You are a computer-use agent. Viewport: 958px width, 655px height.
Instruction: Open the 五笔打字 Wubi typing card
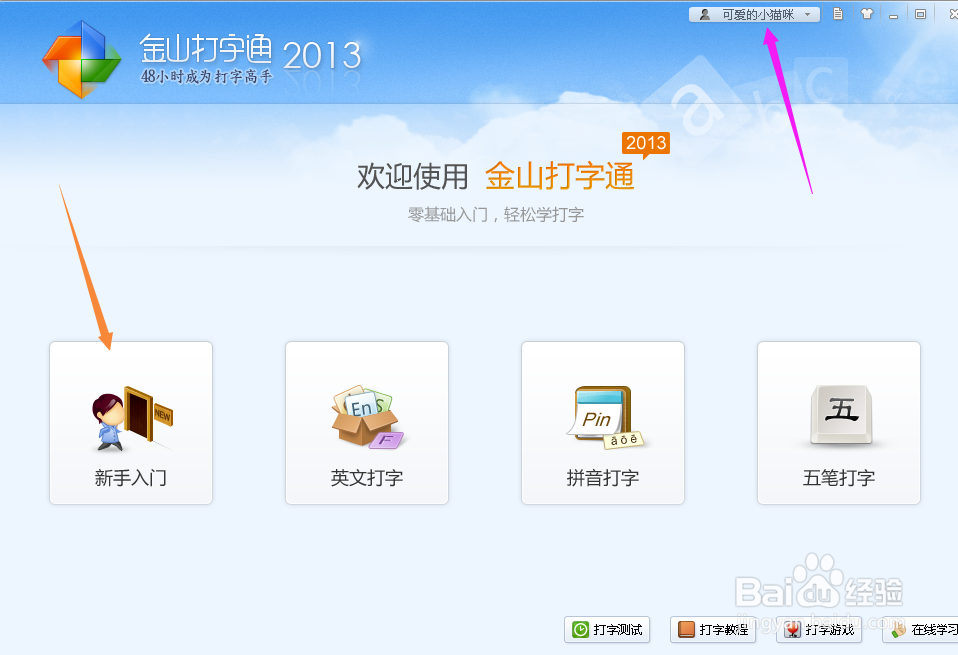tap(839, 423)
